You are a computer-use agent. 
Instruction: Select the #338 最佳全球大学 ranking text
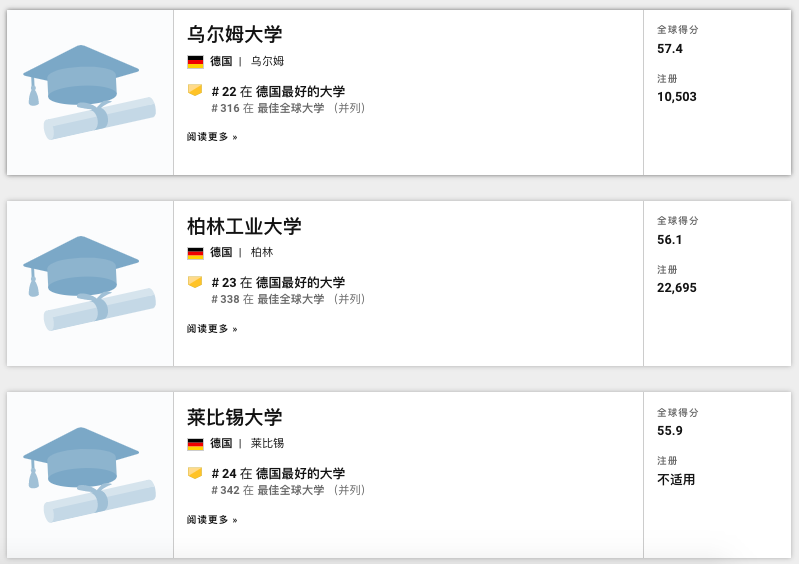[288, 299]
